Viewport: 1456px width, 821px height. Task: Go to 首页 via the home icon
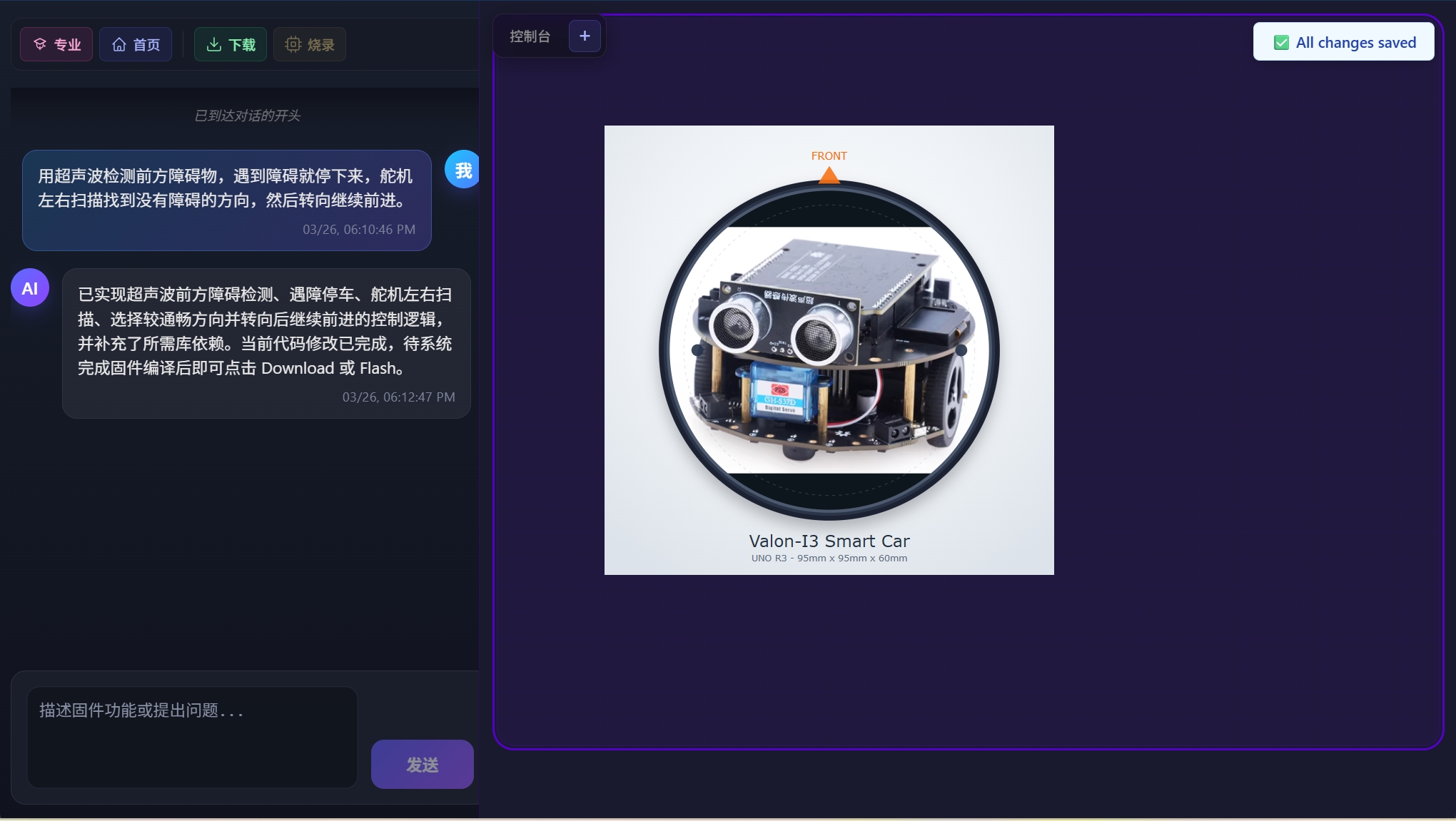119,44
